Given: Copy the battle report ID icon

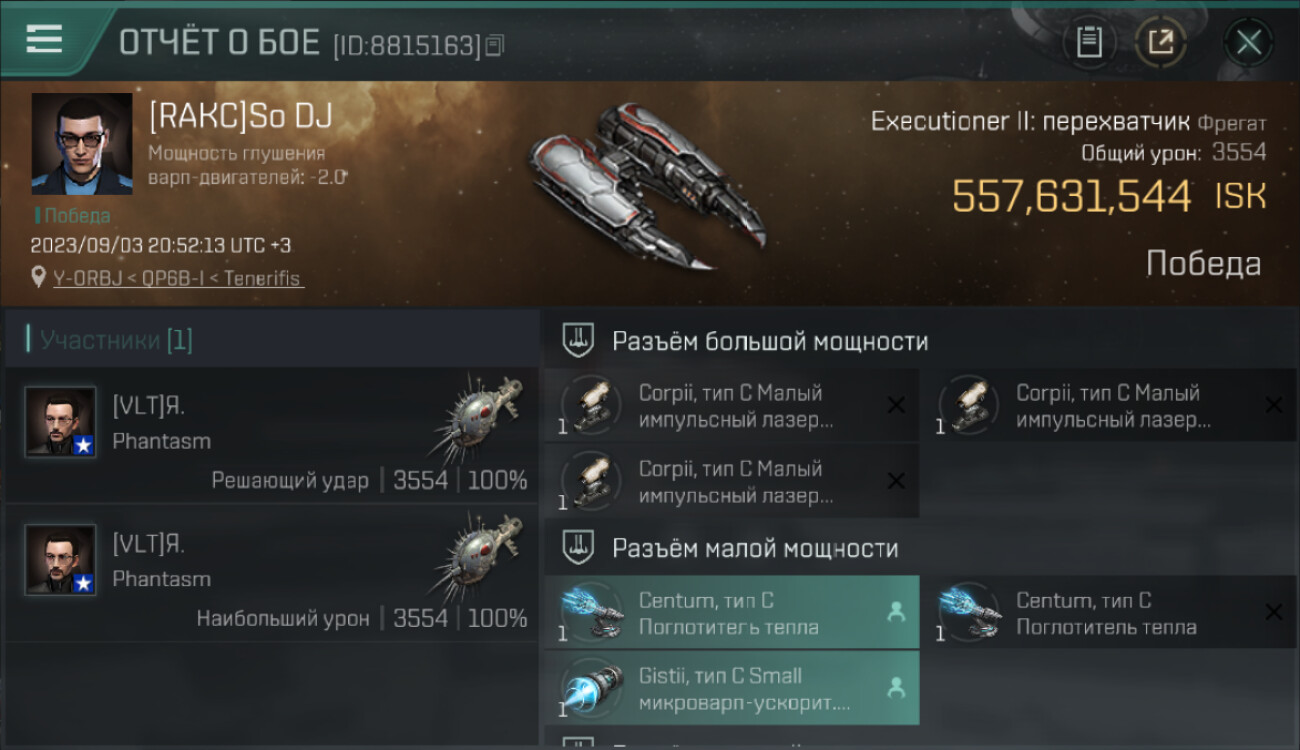Looking at the screenshot, I should (496, 45).
